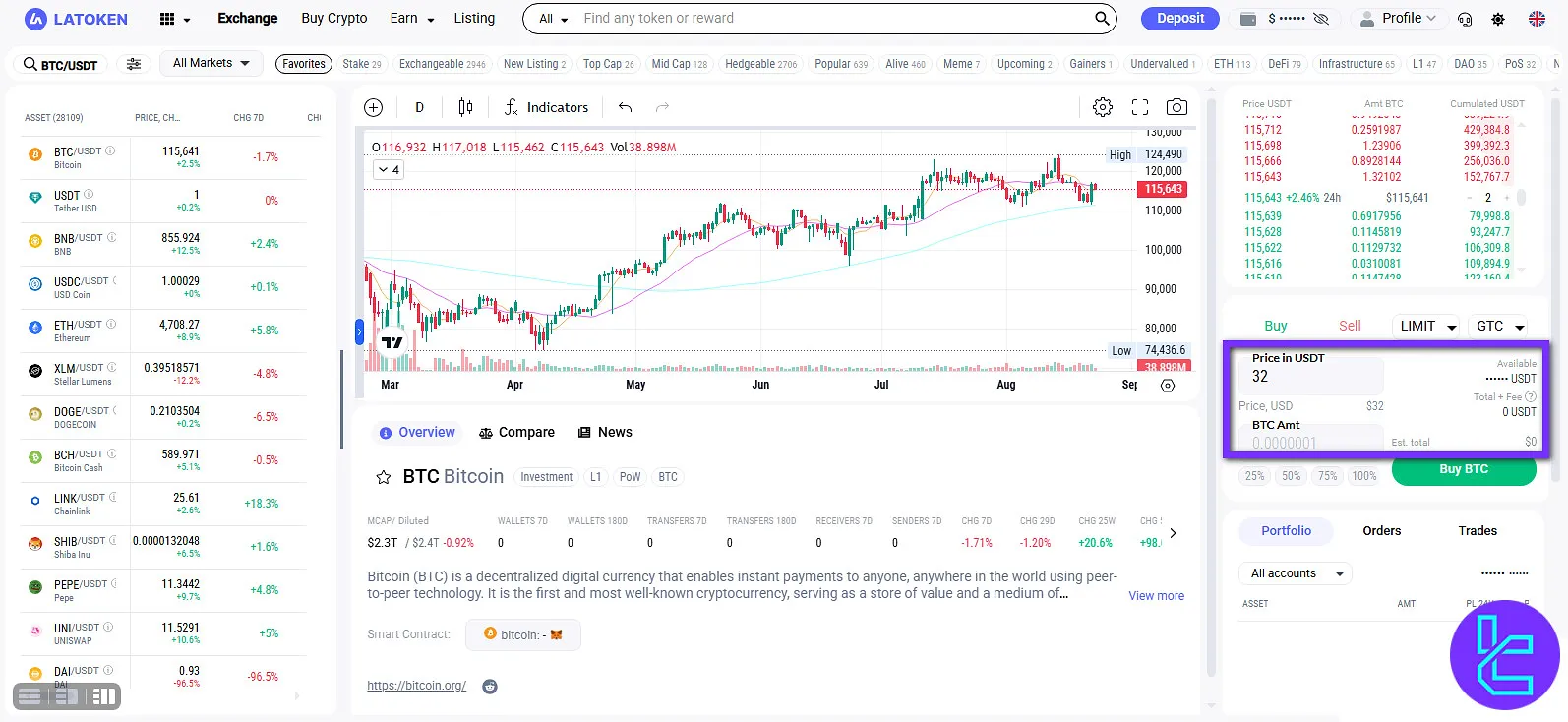Toggle the Favorites market filter
The height and width of the screenshot is (722, 1568).
tap(304, 64)
